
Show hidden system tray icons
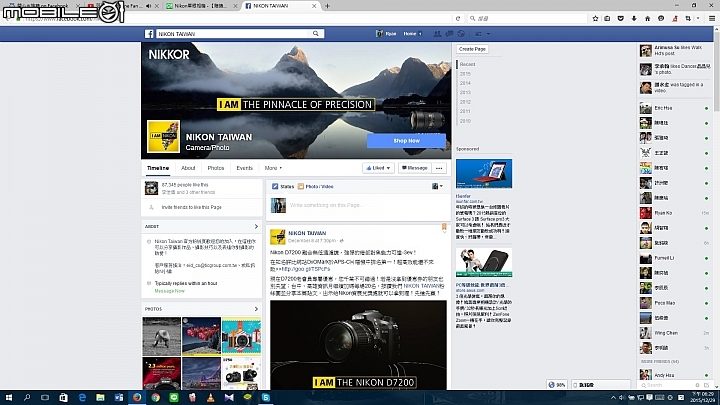pyautogui.click(x=613, y=398)
